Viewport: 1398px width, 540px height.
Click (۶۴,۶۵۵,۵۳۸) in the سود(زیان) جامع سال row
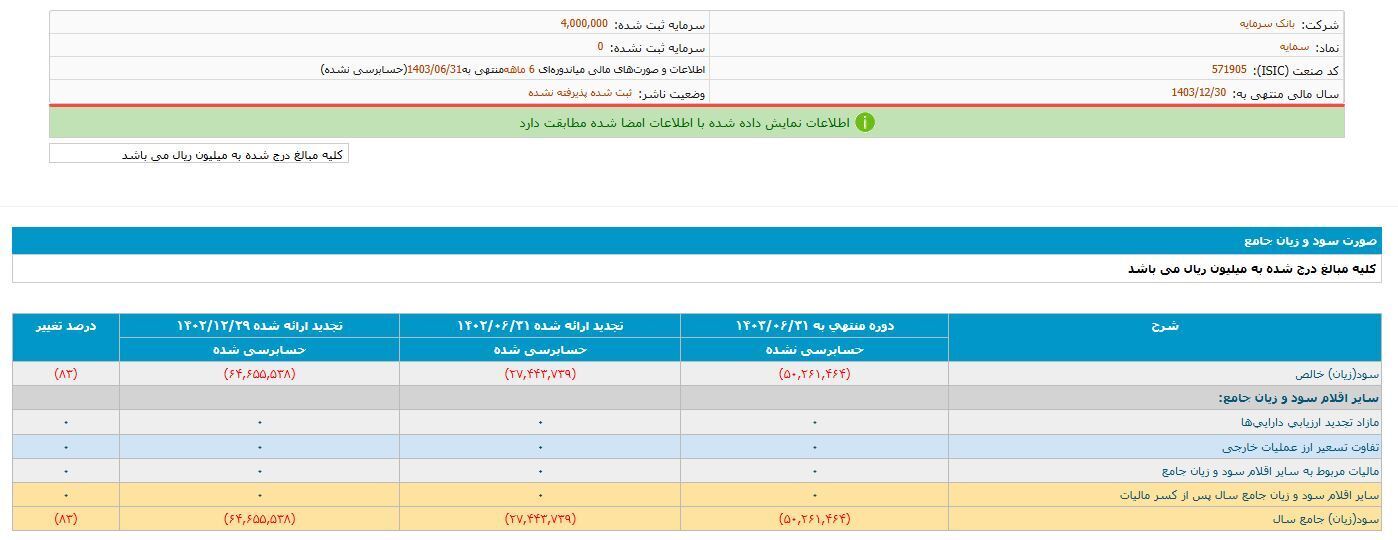point(259,519)
